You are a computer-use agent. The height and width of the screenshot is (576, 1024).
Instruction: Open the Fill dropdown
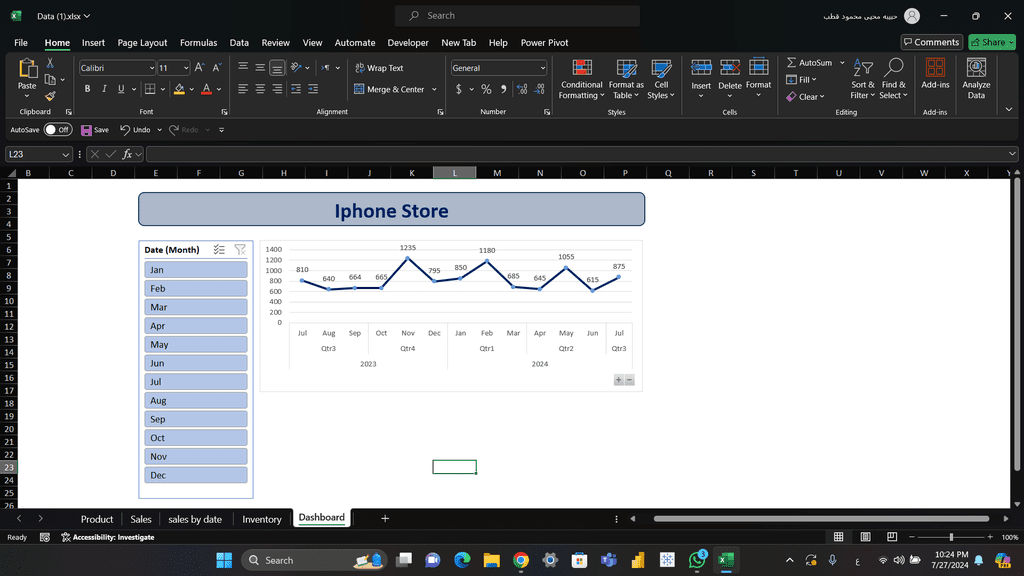tap(801, 80)
